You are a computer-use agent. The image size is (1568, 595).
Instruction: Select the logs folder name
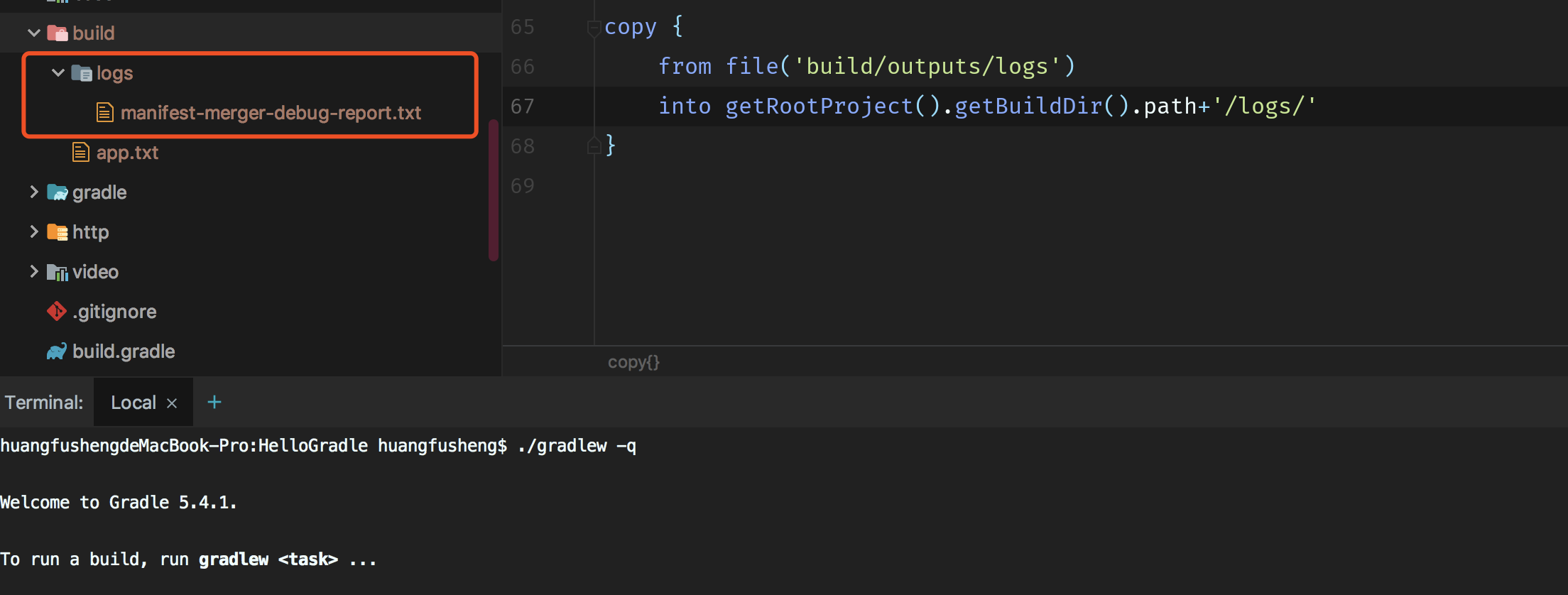click(114, 73)
